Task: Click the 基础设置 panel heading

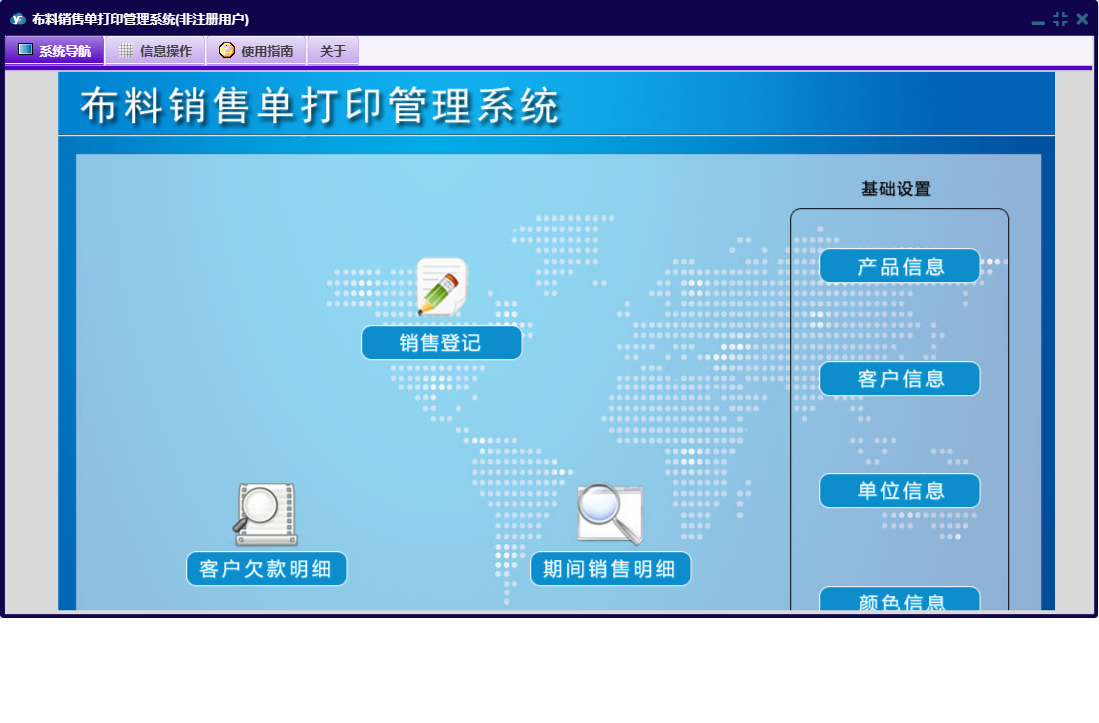Action: point(896,189)
